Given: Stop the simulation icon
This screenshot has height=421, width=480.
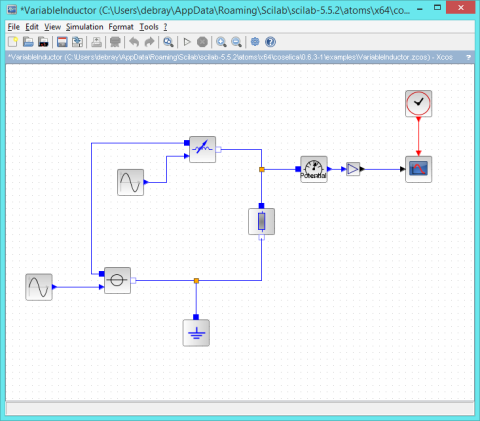Looking at the screenshot, I should [202, 42].
